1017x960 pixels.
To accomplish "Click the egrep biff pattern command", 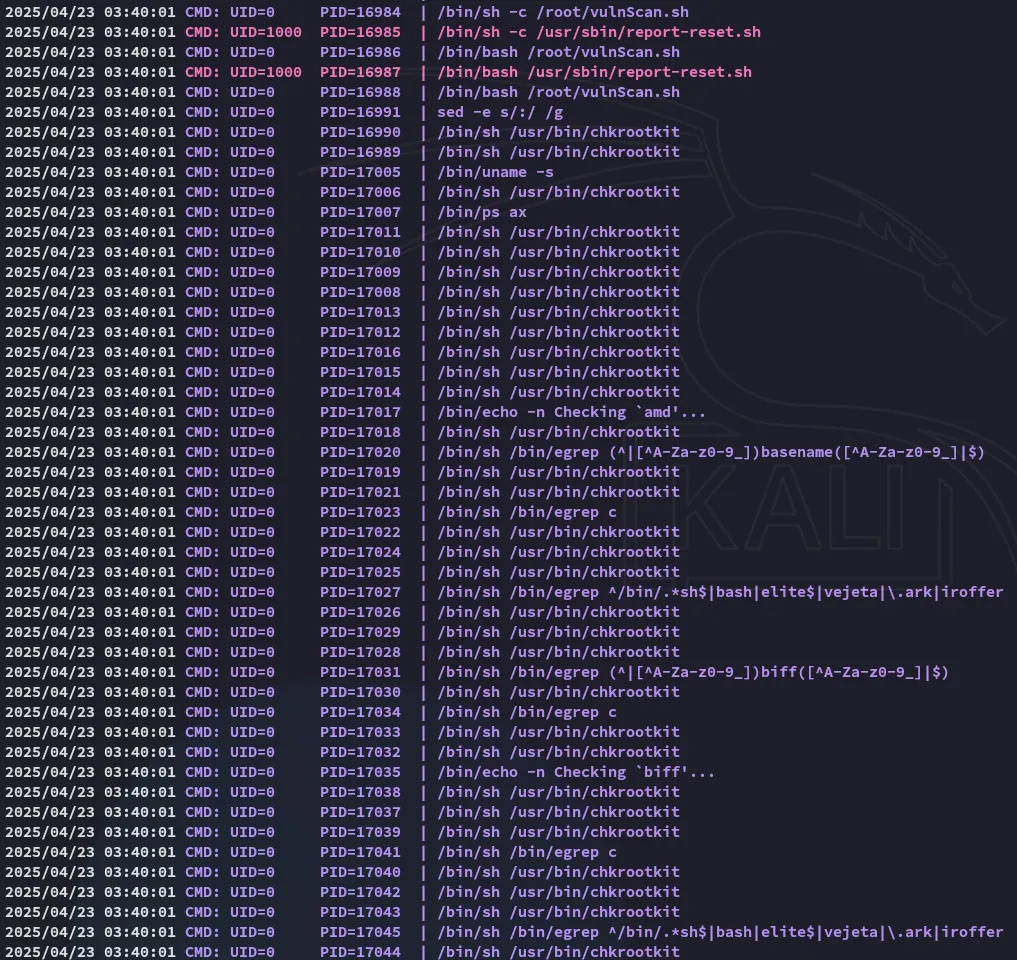I will click(x=692, y=672).
